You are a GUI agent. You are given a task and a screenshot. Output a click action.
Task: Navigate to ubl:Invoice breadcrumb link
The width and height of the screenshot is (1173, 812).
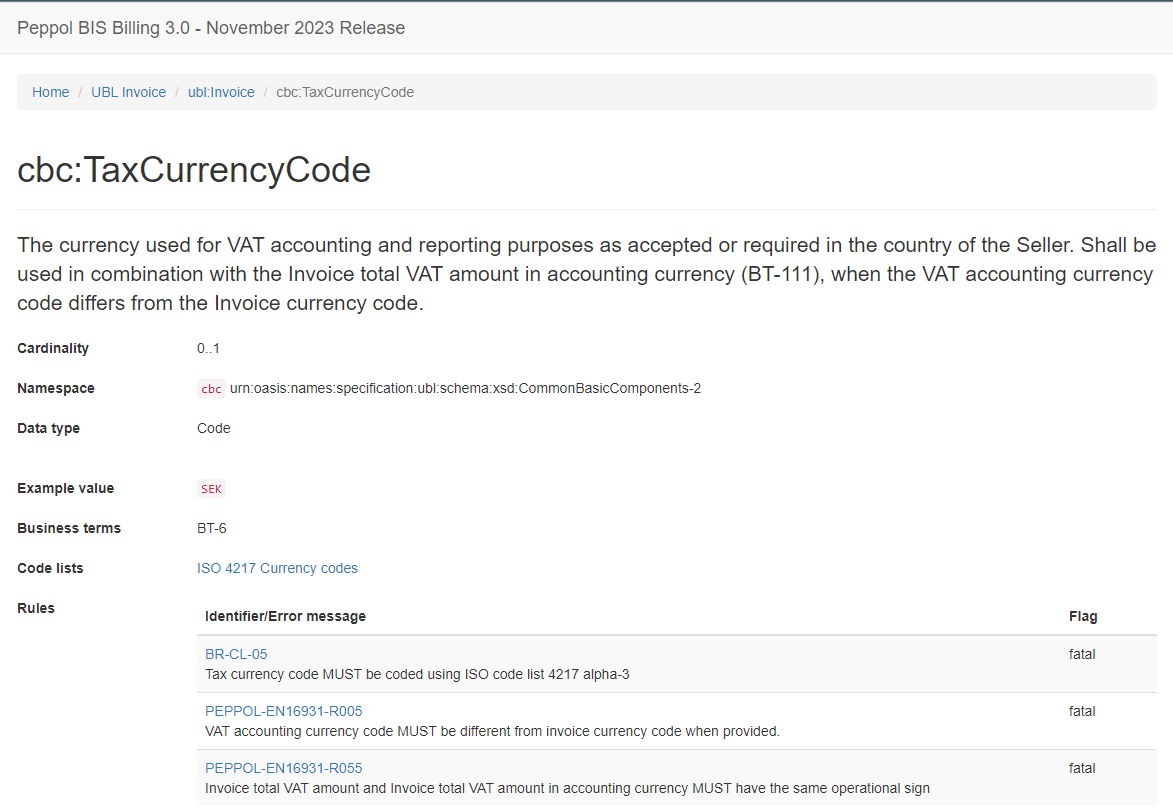(x=221, y=92)
